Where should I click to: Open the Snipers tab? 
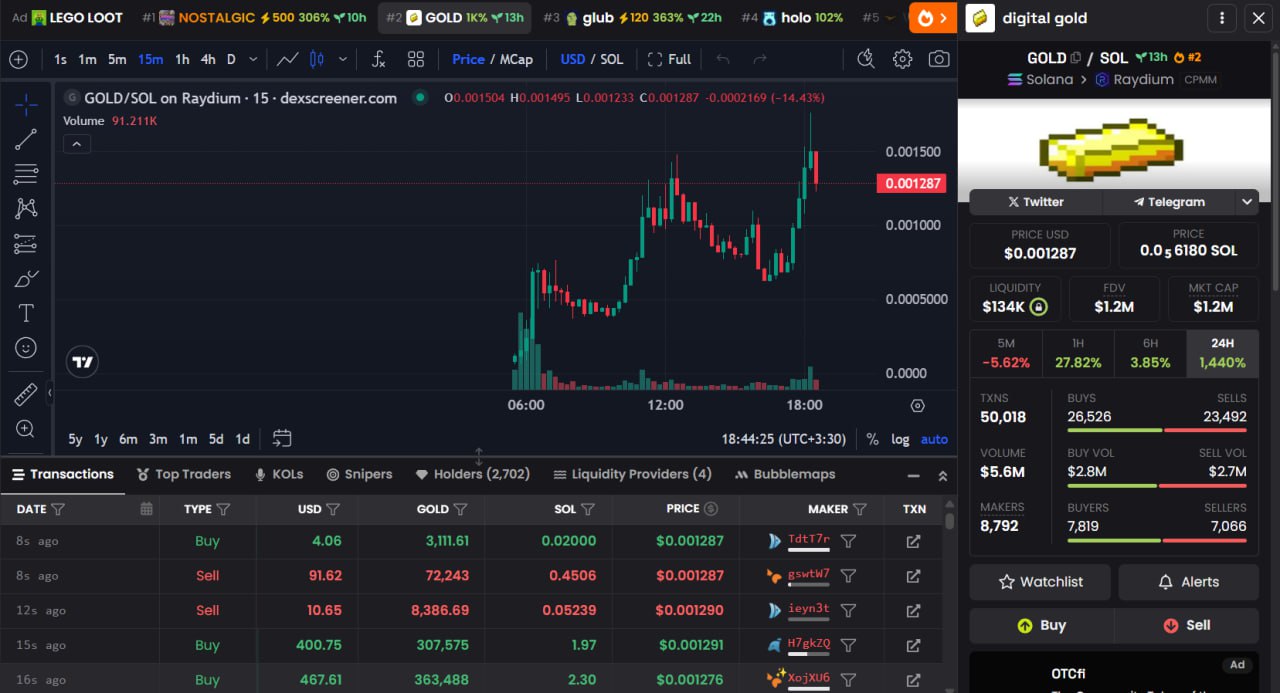click(359, 474)
